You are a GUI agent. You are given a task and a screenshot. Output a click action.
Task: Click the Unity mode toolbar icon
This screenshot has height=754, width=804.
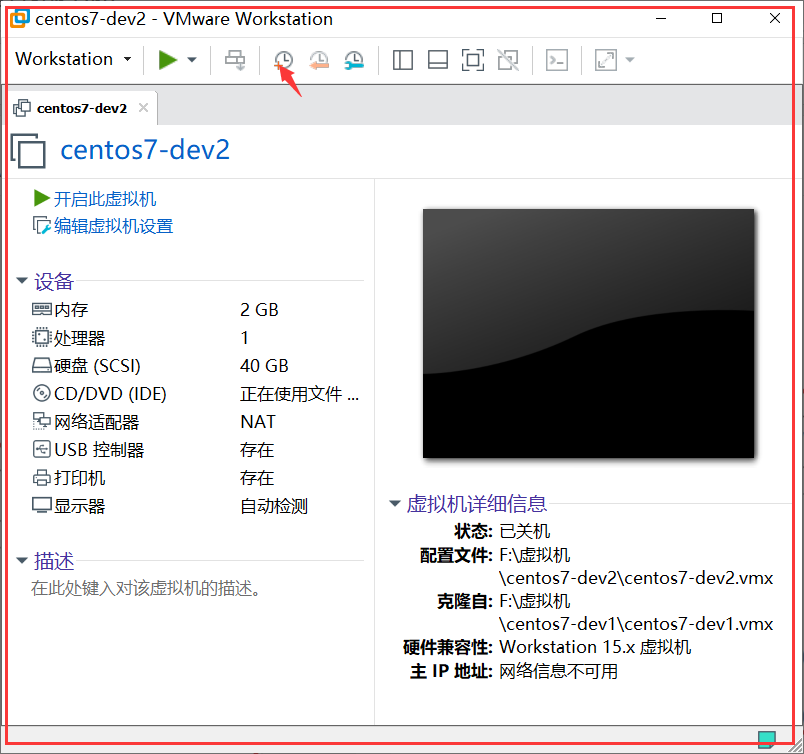(508, 60)
